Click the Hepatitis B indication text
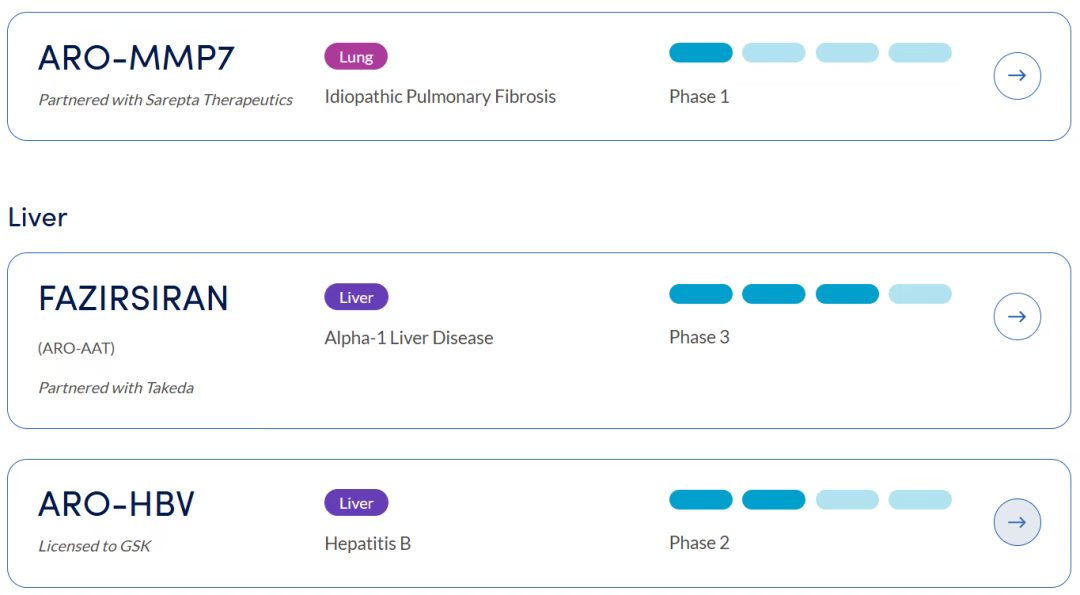 click(x=368, y=543)
